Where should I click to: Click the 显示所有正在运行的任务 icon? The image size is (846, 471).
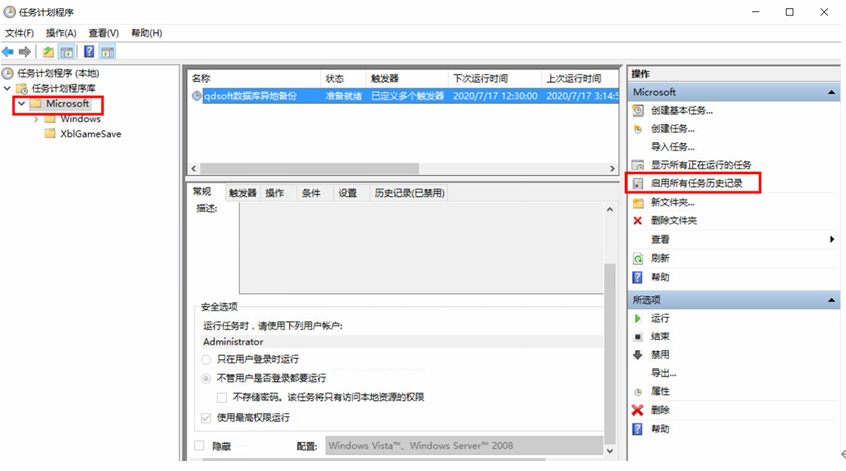(x=638, y=165)
